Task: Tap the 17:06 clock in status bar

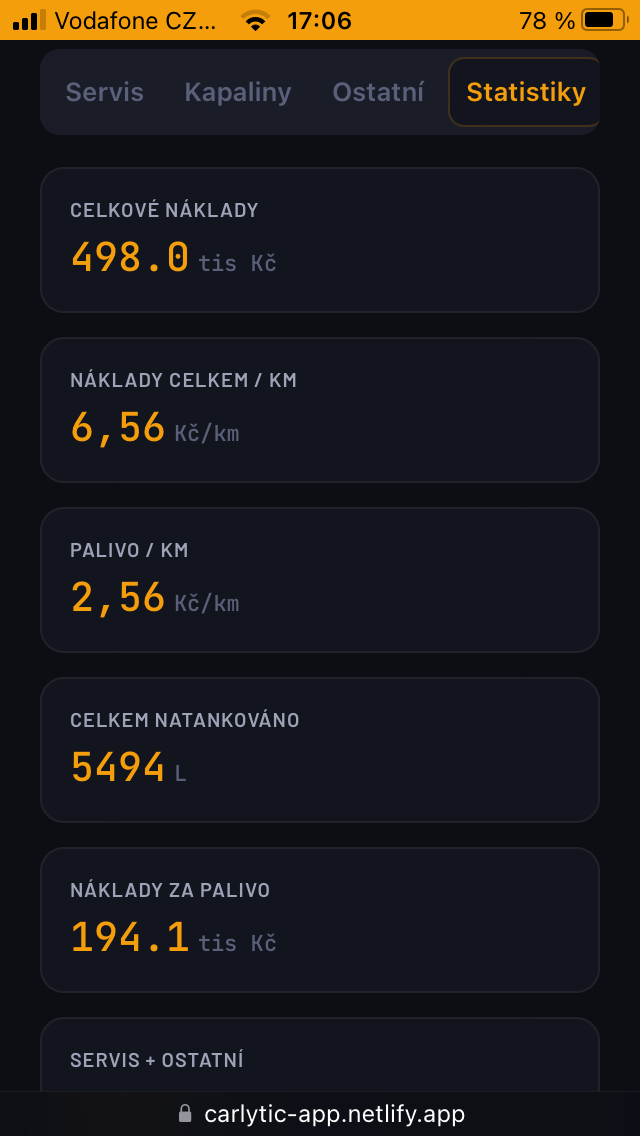Action: (x=319, y=20)
